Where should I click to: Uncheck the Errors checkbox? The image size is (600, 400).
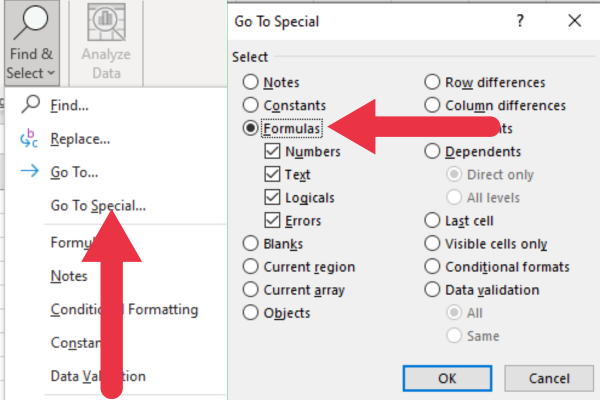pos(272,220)
